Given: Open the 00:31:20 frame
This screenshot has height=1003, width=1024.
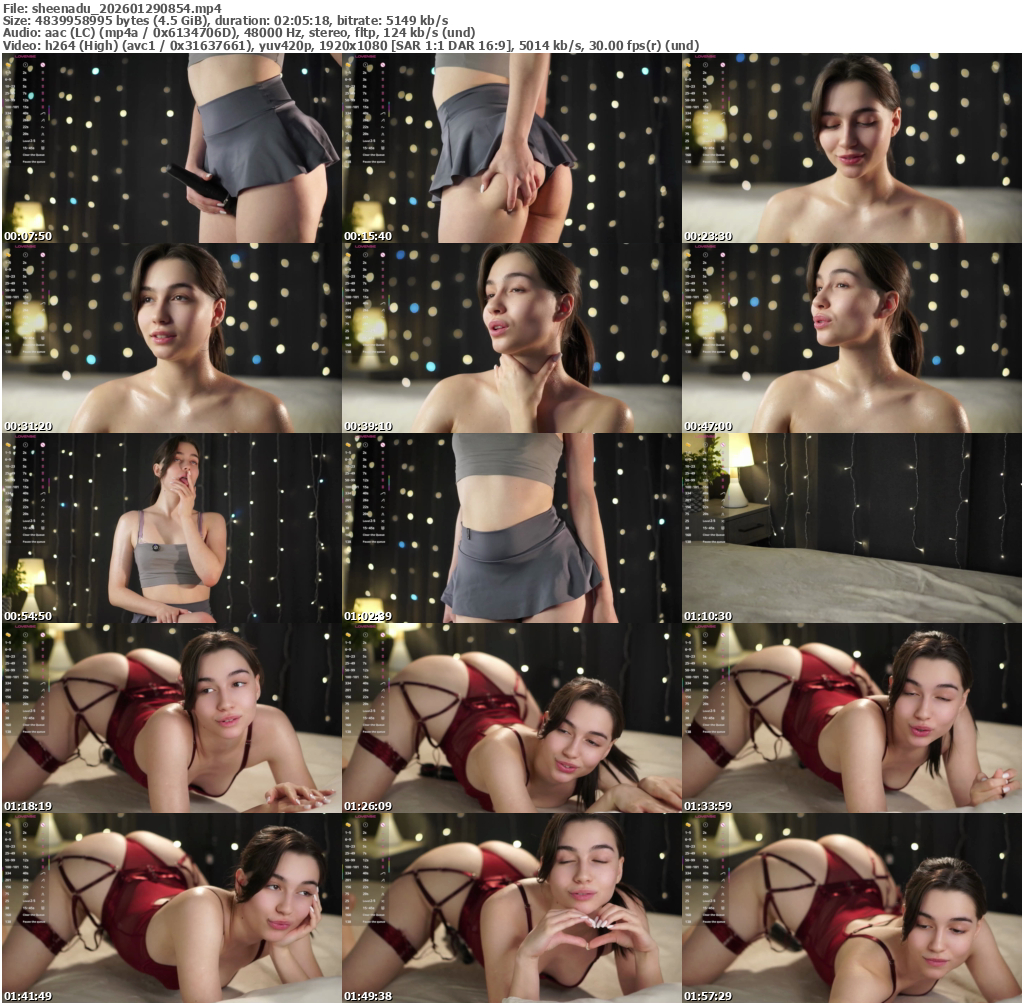Looking at the screenshot, I should 171,338.
